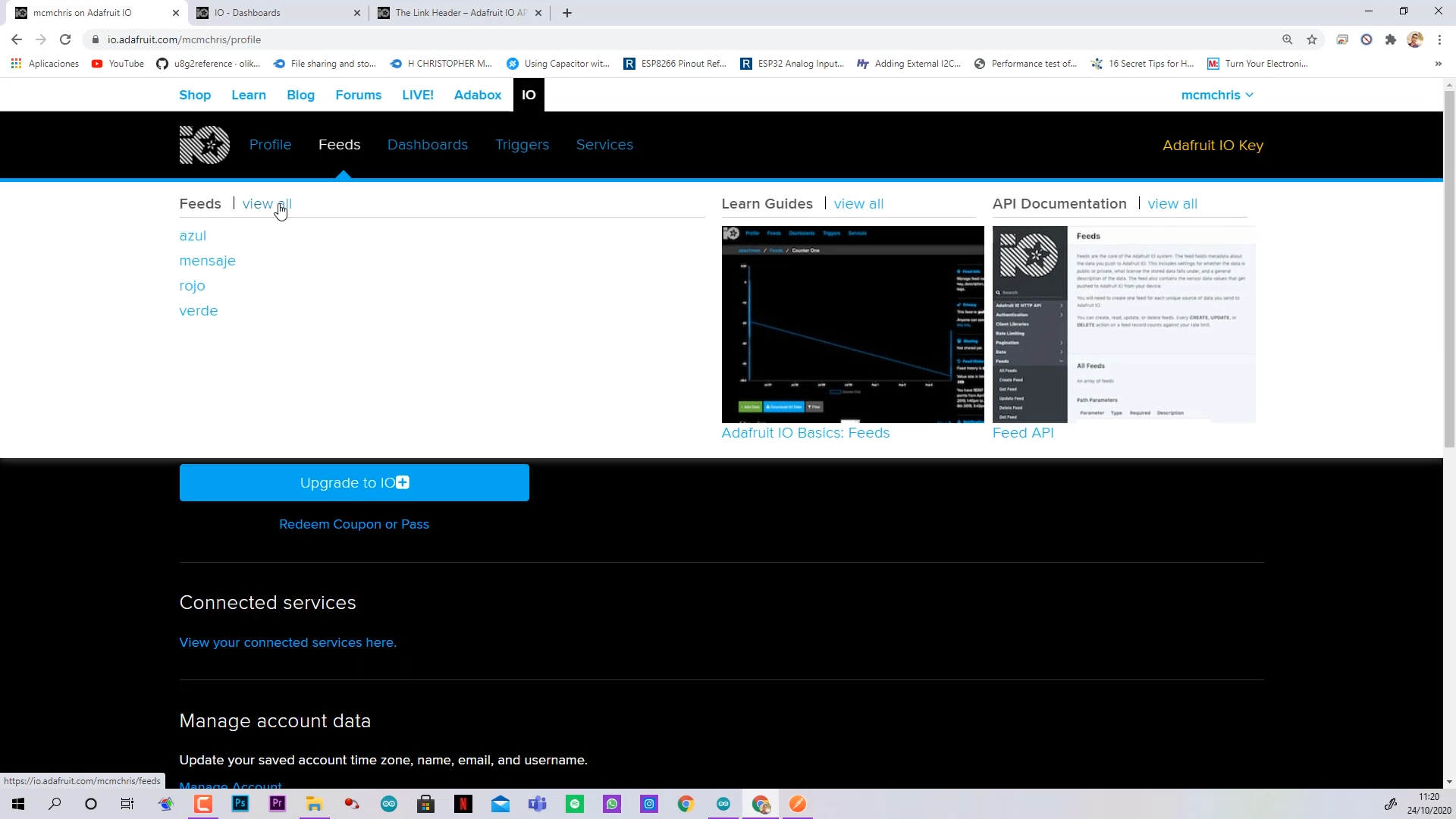This screenshot has height=819, width=1456.
Task: Reload the current page
Action: point(65,39)
